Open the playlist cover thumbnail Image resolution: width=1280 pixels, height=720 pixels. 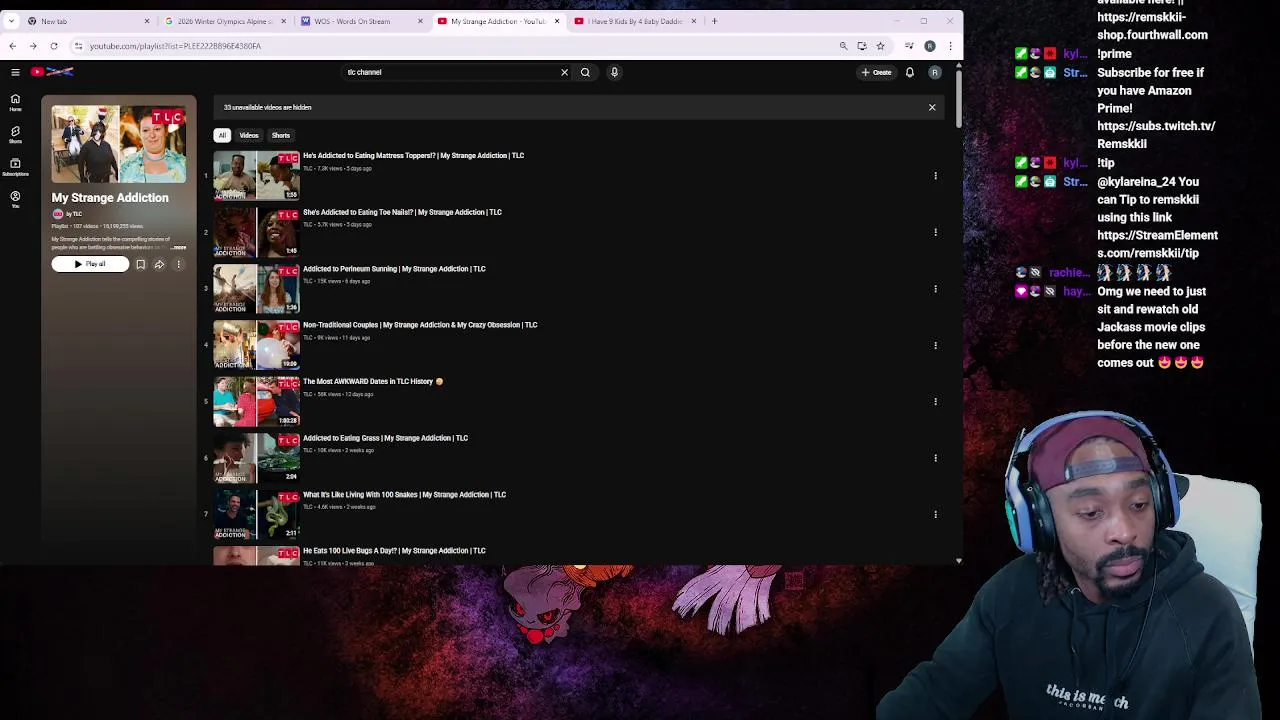tap(119, 144)
